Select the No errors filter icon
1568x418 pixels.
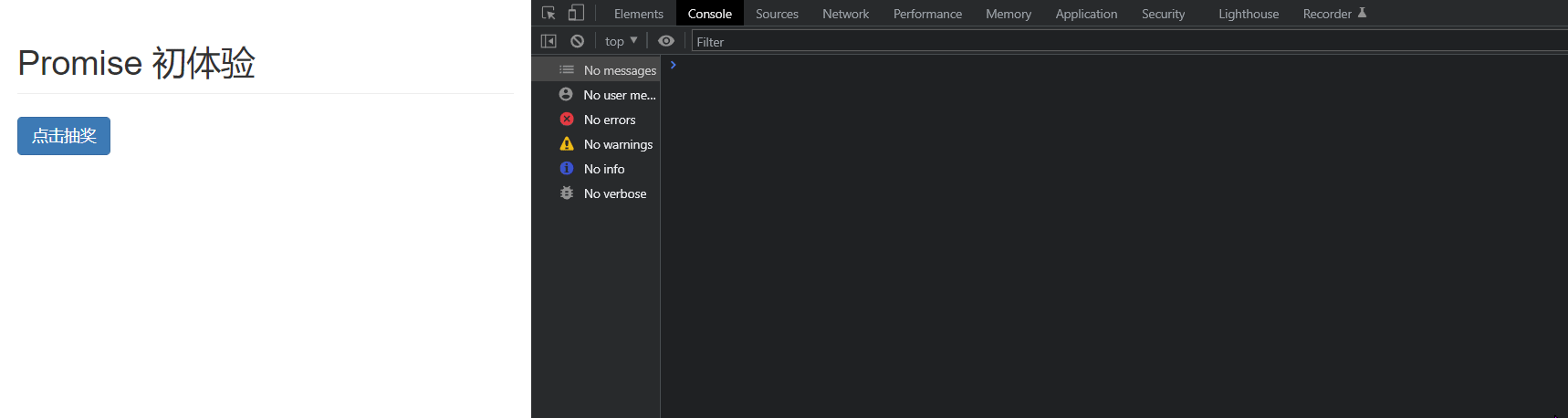(x=567, y=120)
